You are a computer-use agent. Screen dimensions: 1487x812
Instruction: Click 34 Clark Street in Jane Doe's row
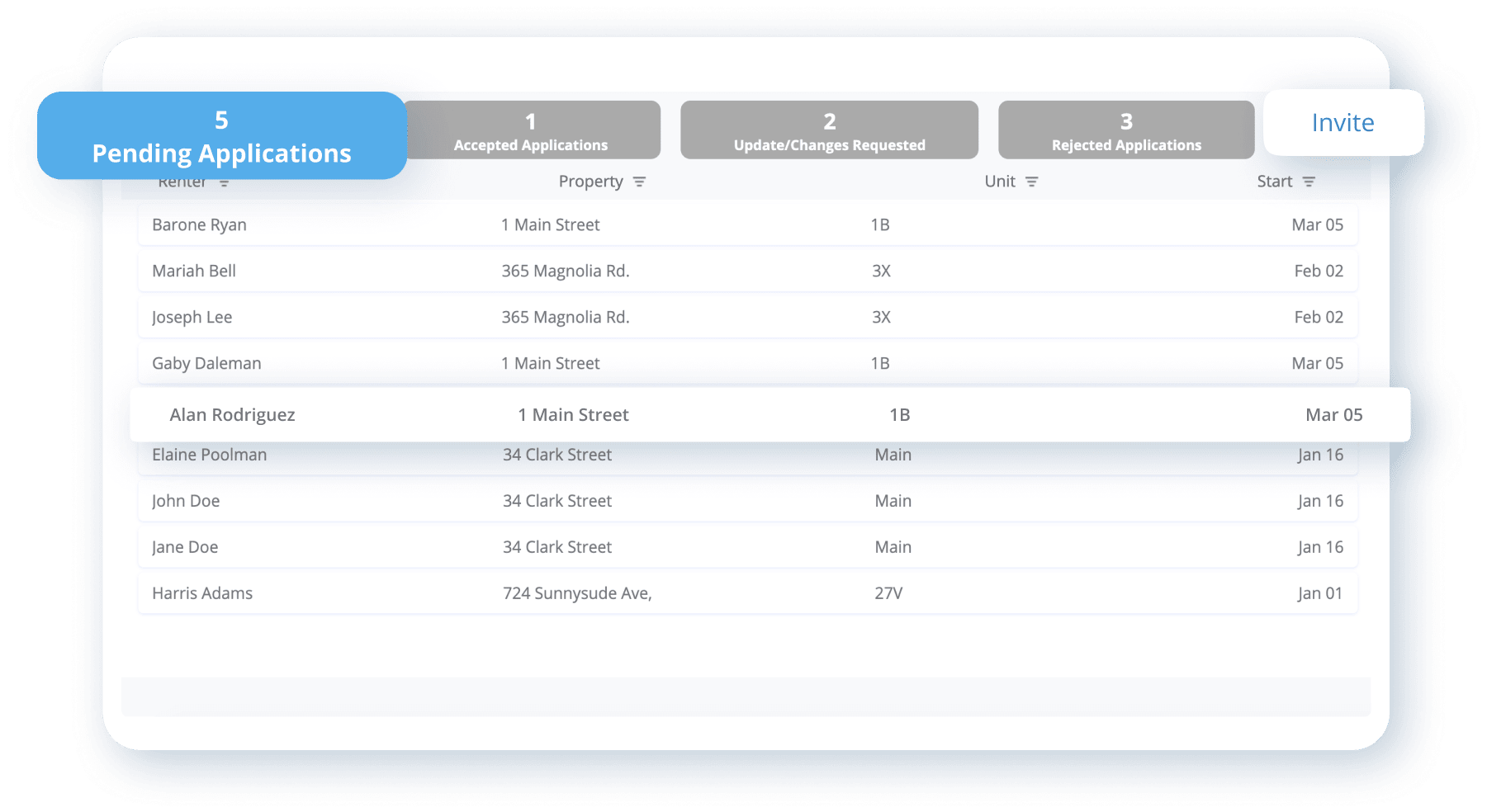point(557,547)
